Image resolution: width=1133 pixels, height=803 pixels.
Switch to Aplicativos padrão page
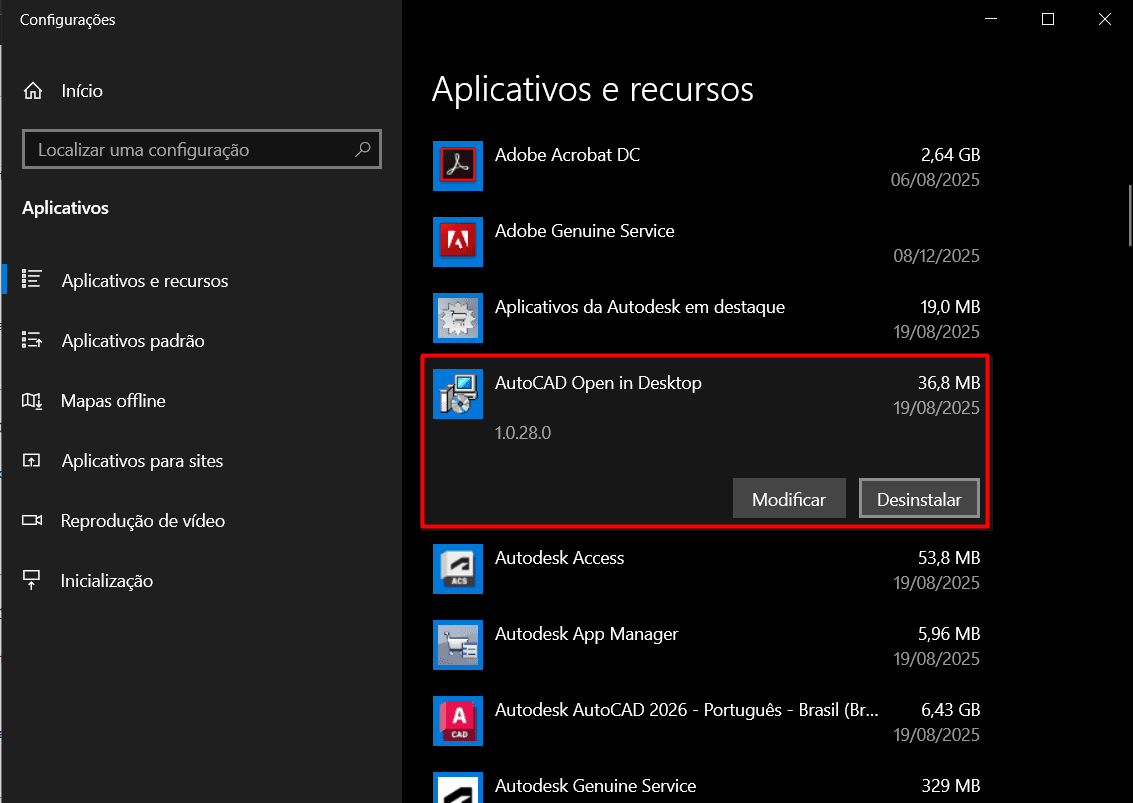click(132, 341)
